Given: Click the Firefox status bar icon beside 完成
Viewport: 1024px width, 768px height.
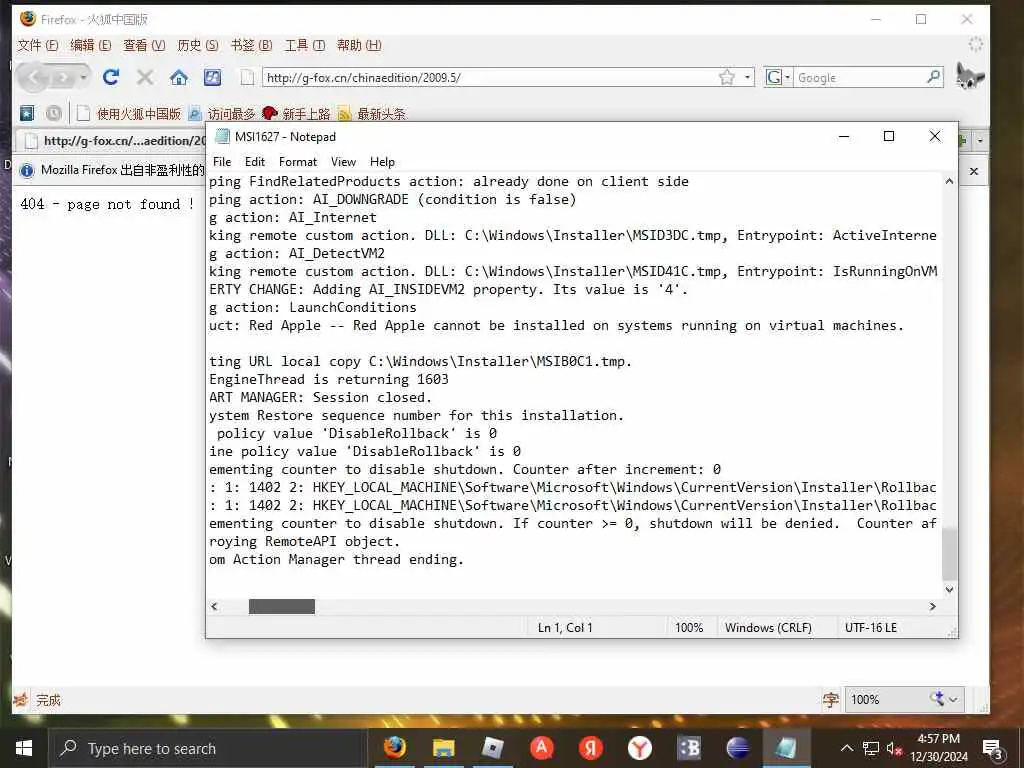Looking at the screenshot, I should (x=21, y=700).
